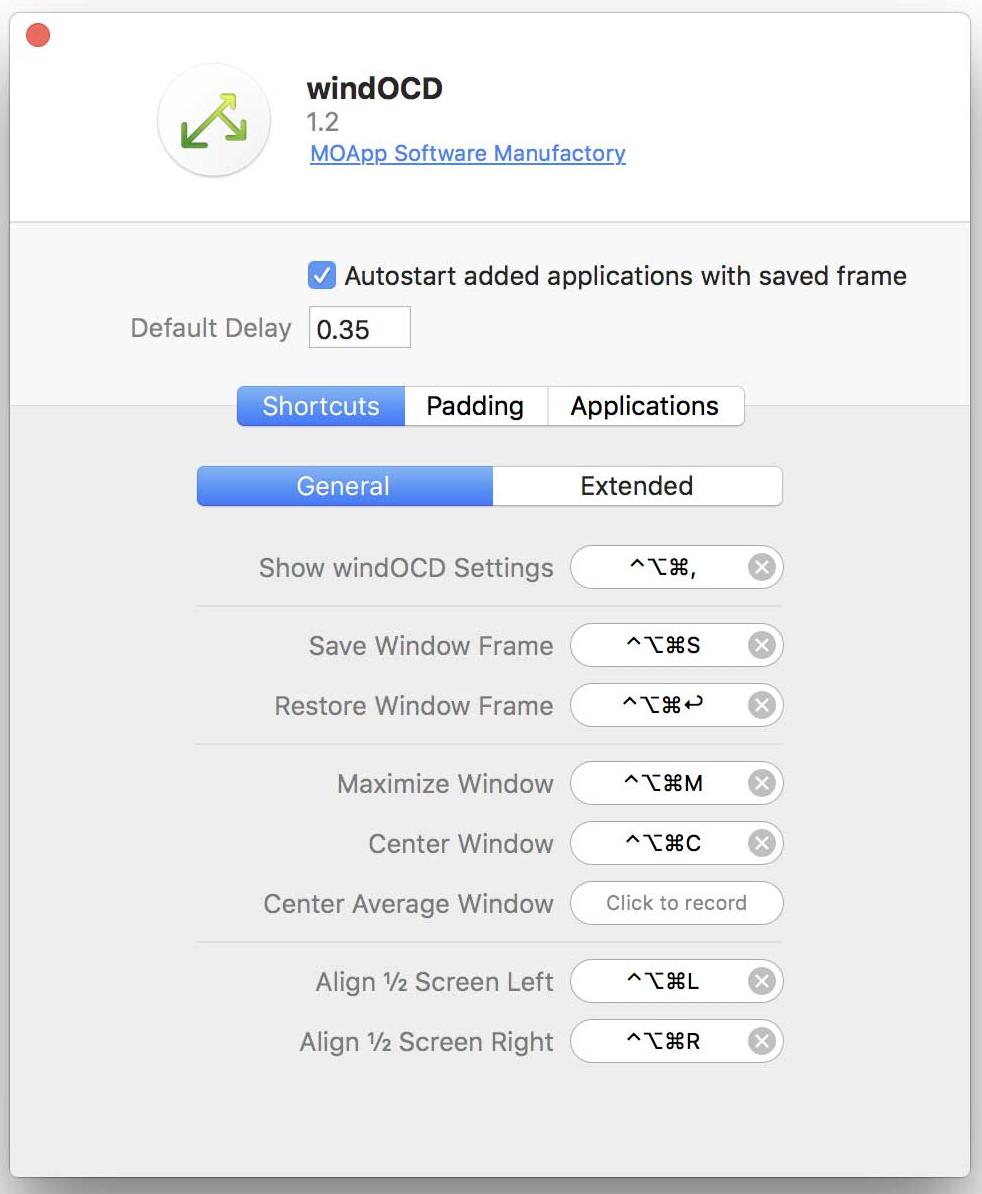982x1194 pixels.
Task: Clear the Maximize Window shortcut
Action: point(761,783)
